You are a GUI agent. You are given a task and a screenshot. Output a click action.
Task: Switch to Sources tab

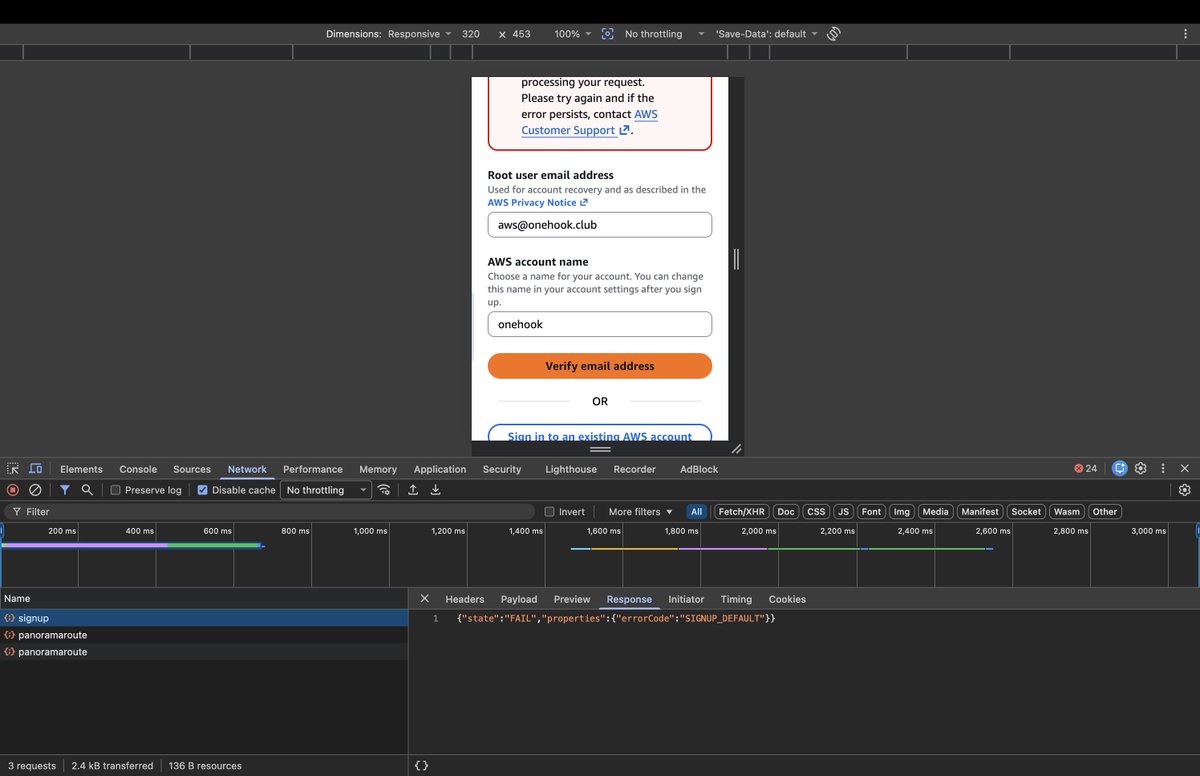tap(192, 469)
